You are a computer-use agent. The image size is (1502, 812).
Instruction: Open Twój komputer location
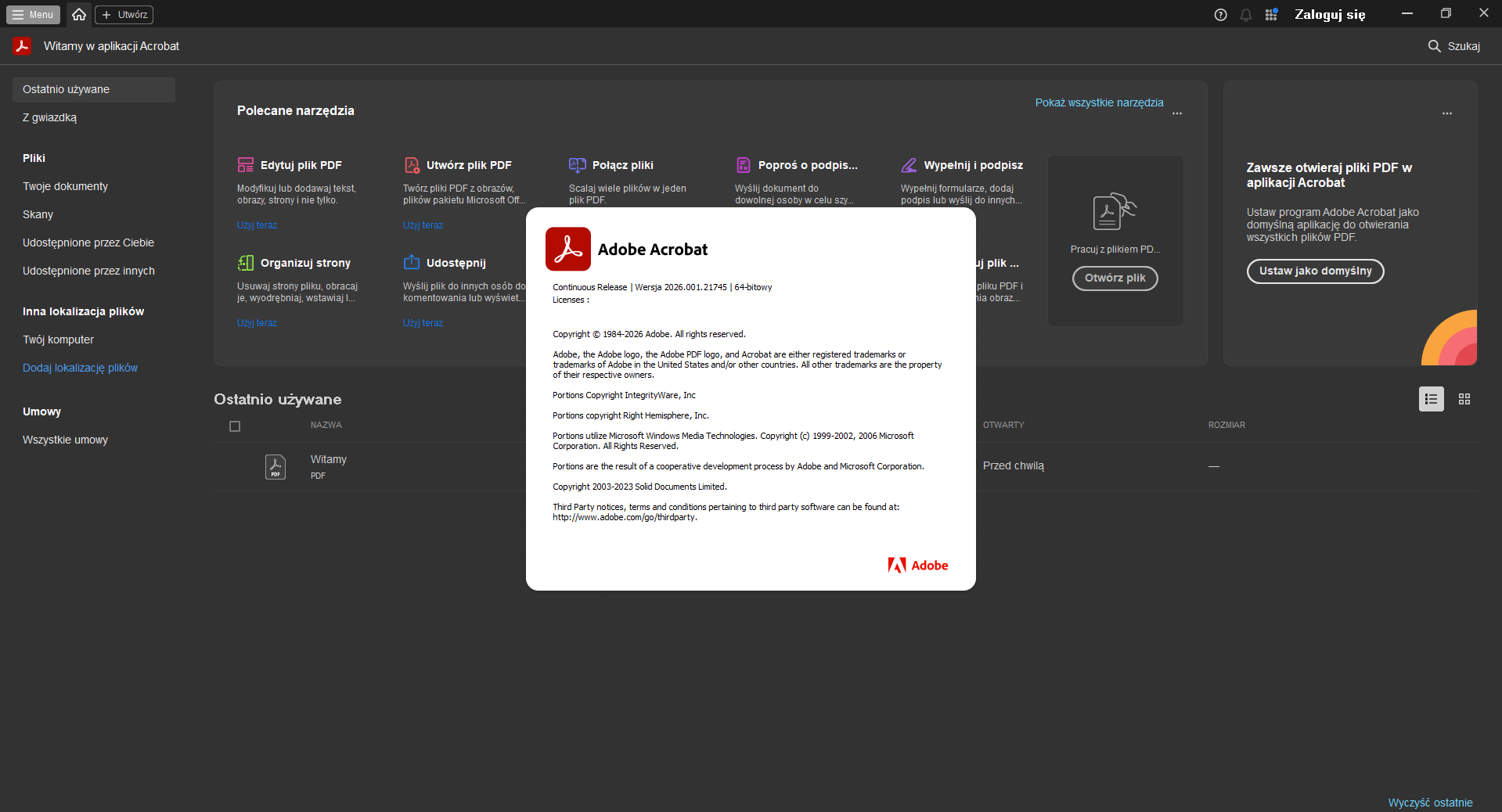[x=94, y=340]
